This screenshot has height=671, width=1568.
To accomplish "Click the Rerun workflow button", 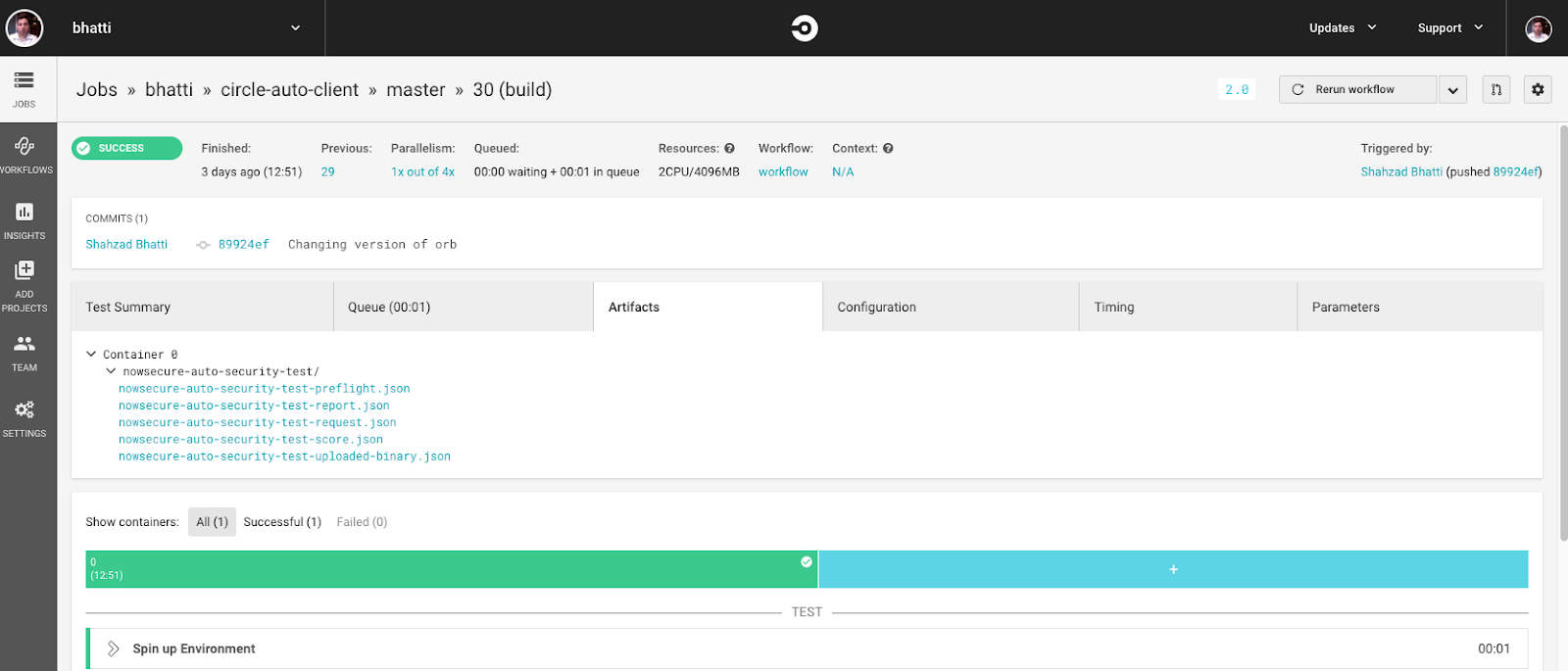I will (x=1356, y=90).
